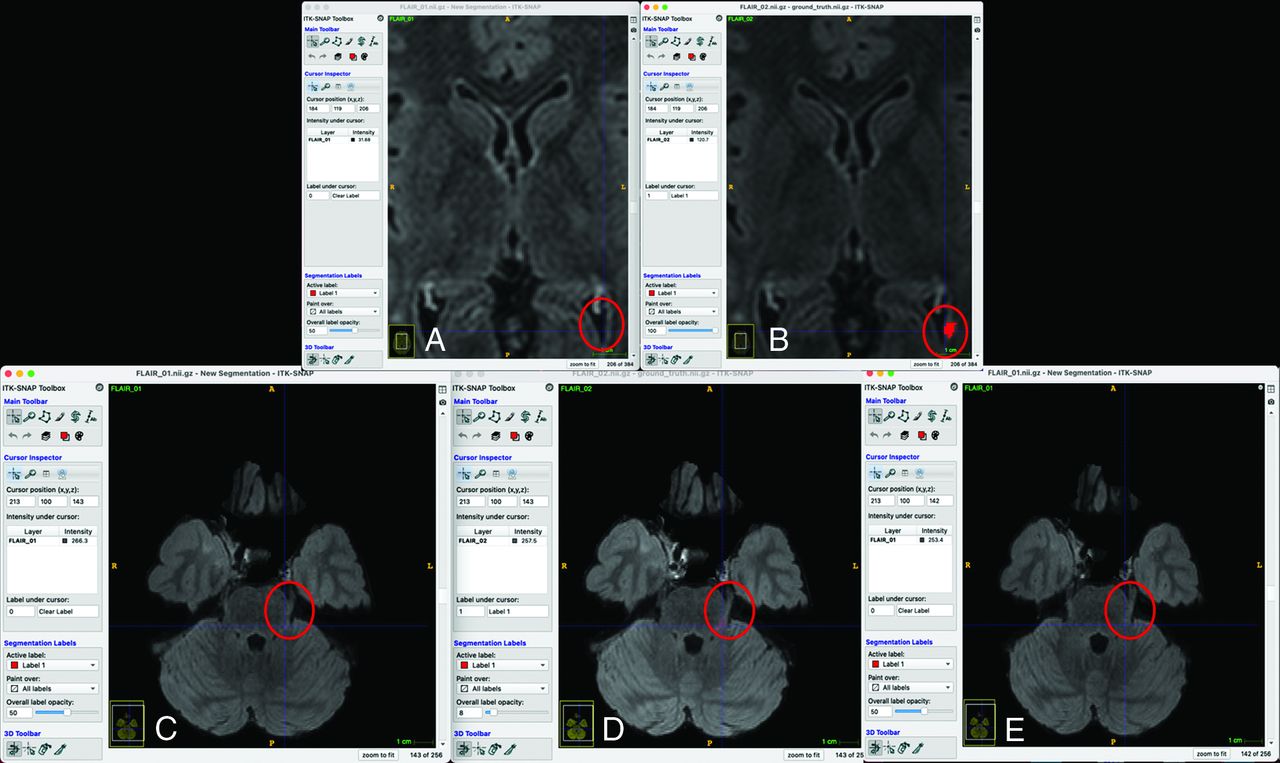
Task: Click the cursor X position field showing 184 in panel A
Action: 314,109
